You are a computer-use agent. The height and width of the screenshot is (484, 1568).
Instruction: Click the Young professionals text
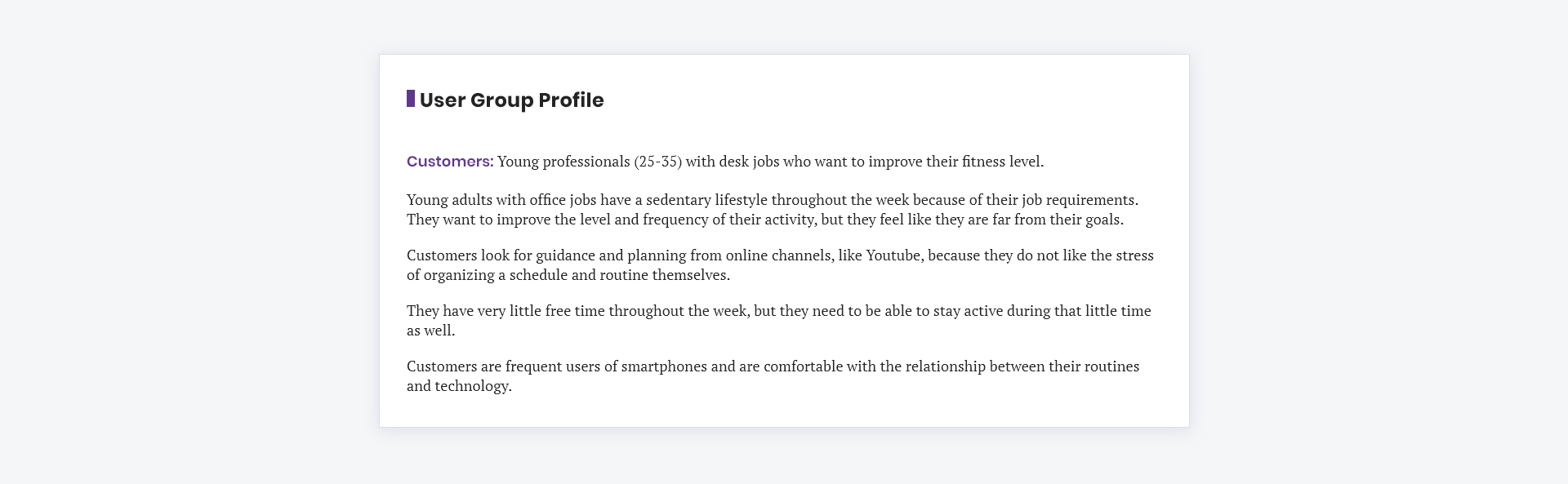point(563,162)
